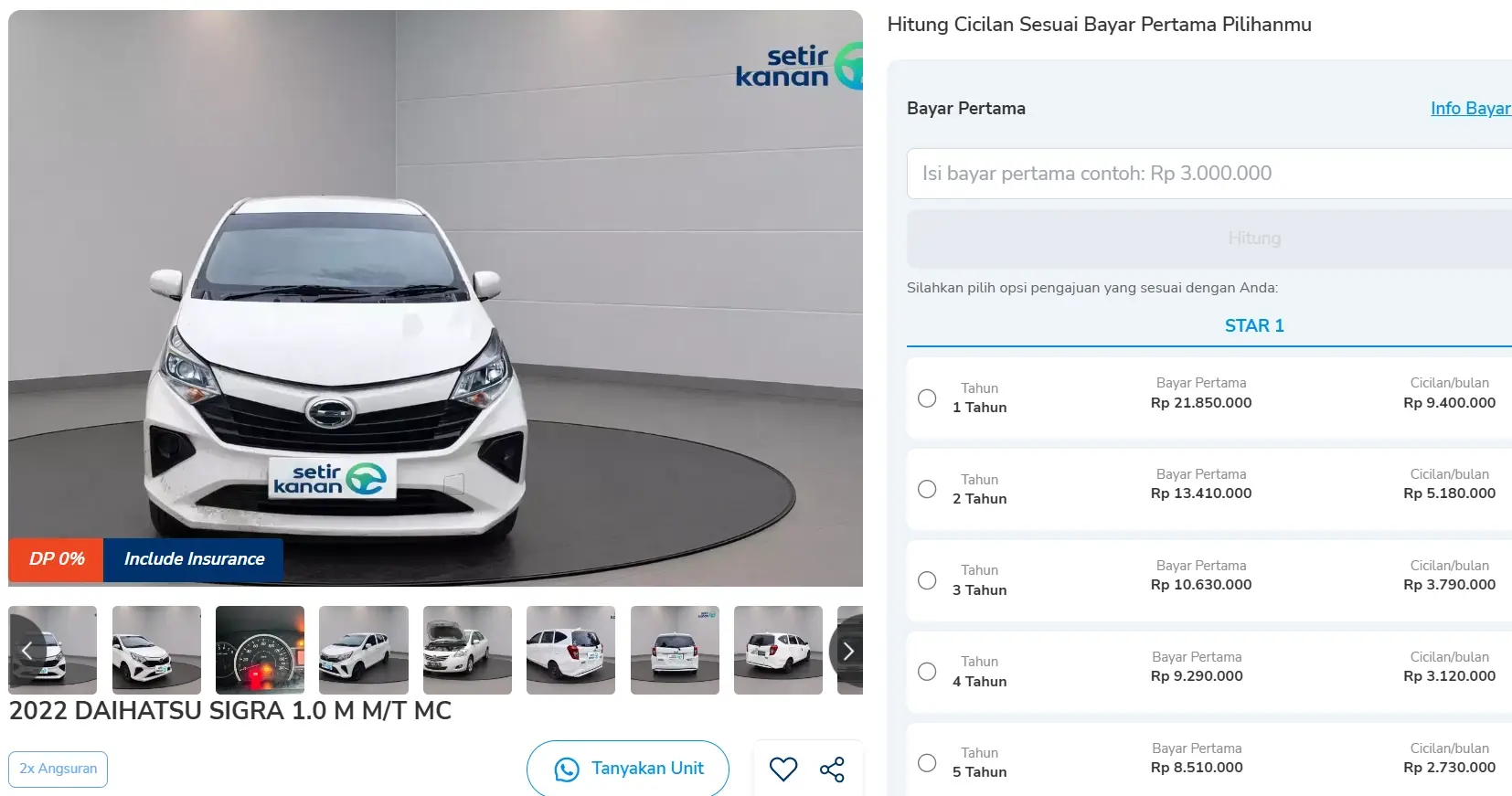
Task: Click the share icon
Action: 832,769
